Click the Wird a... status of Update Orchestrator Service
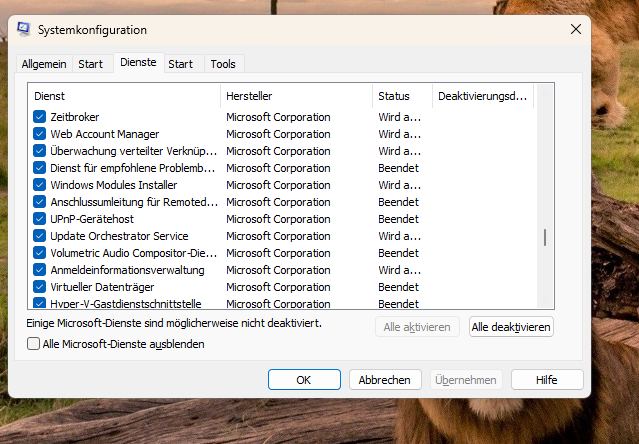Viewport: 639px width, 444px height. 399,236
